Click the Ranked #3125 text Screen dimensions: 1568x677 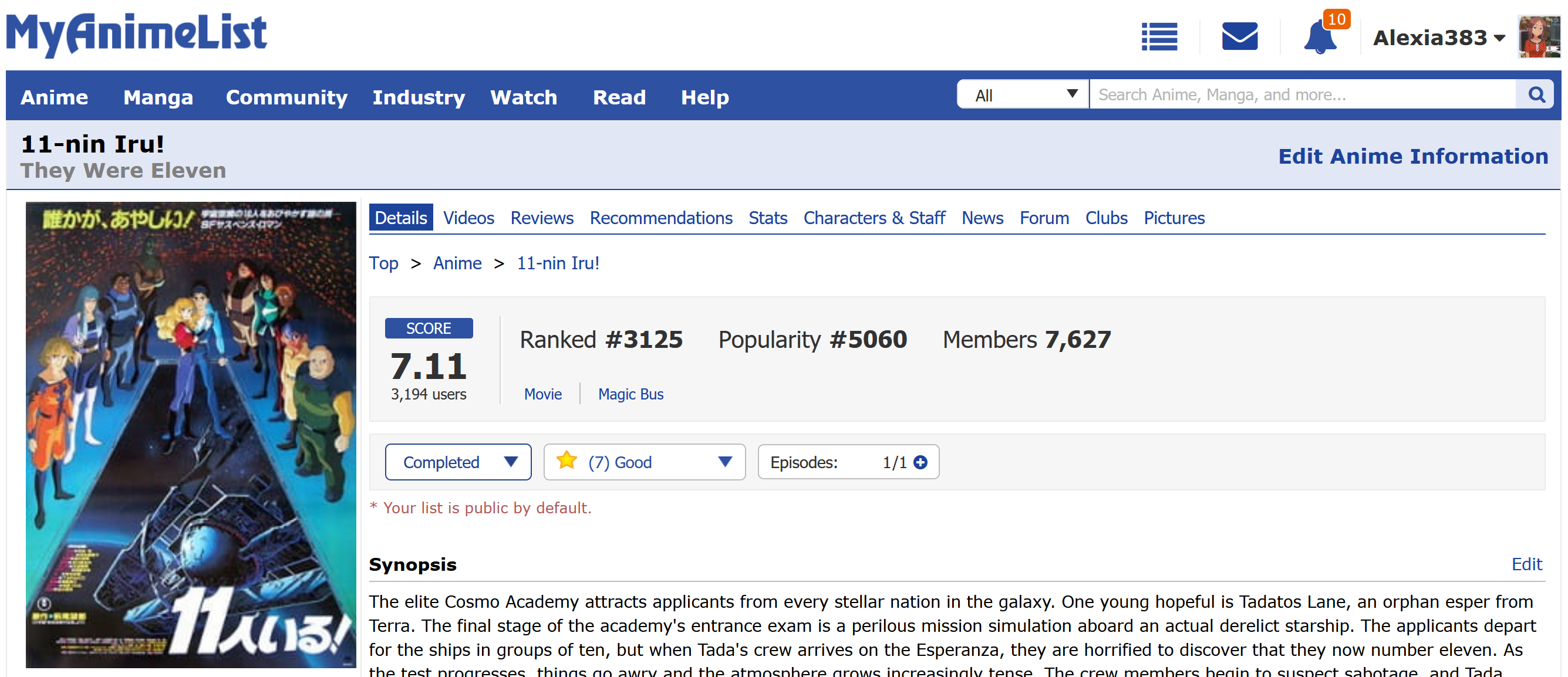[x=601, y=340]
